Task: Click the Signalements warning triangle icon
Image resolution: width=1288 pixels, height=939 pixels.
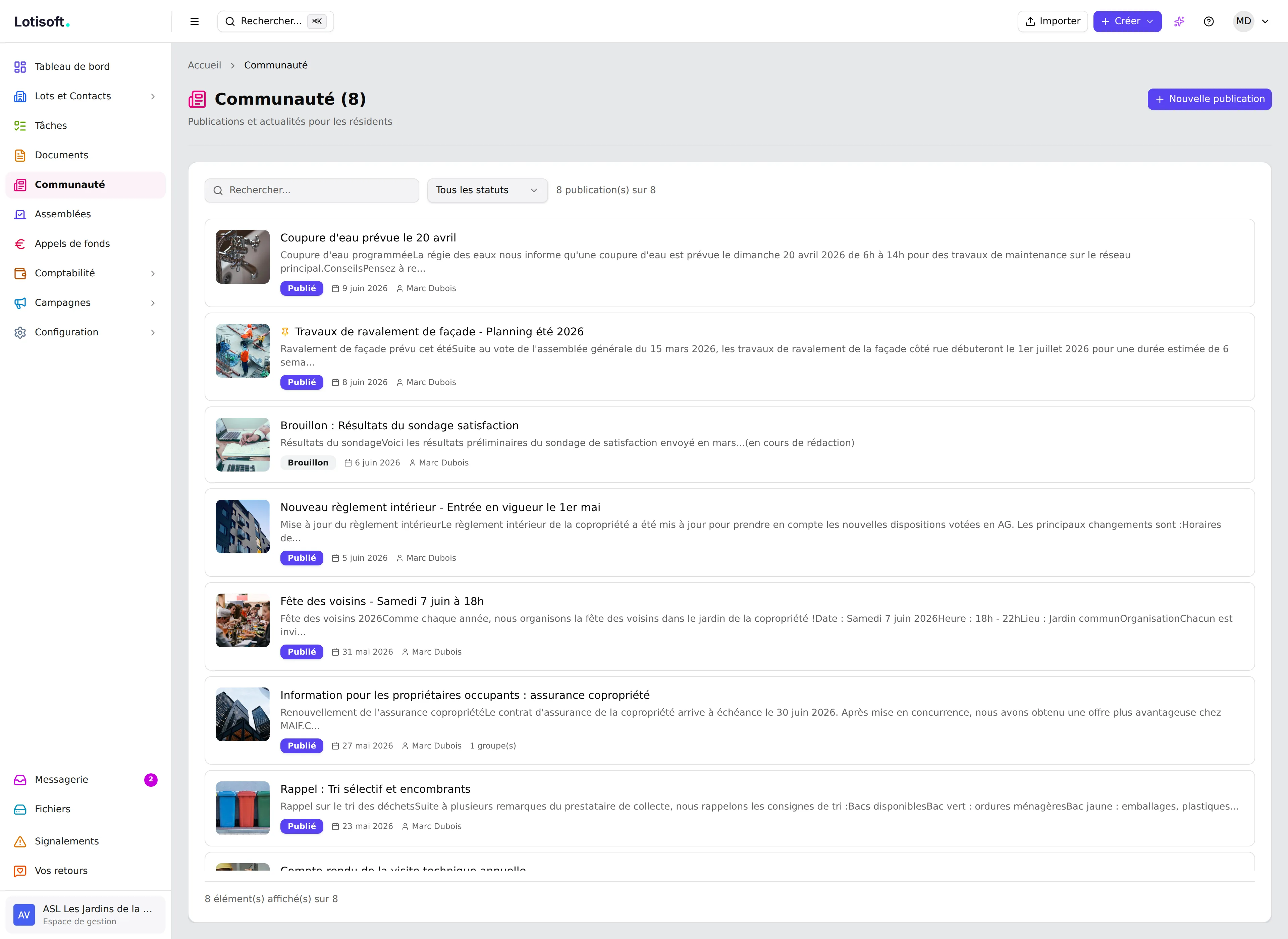Action: tap(20, 841)
